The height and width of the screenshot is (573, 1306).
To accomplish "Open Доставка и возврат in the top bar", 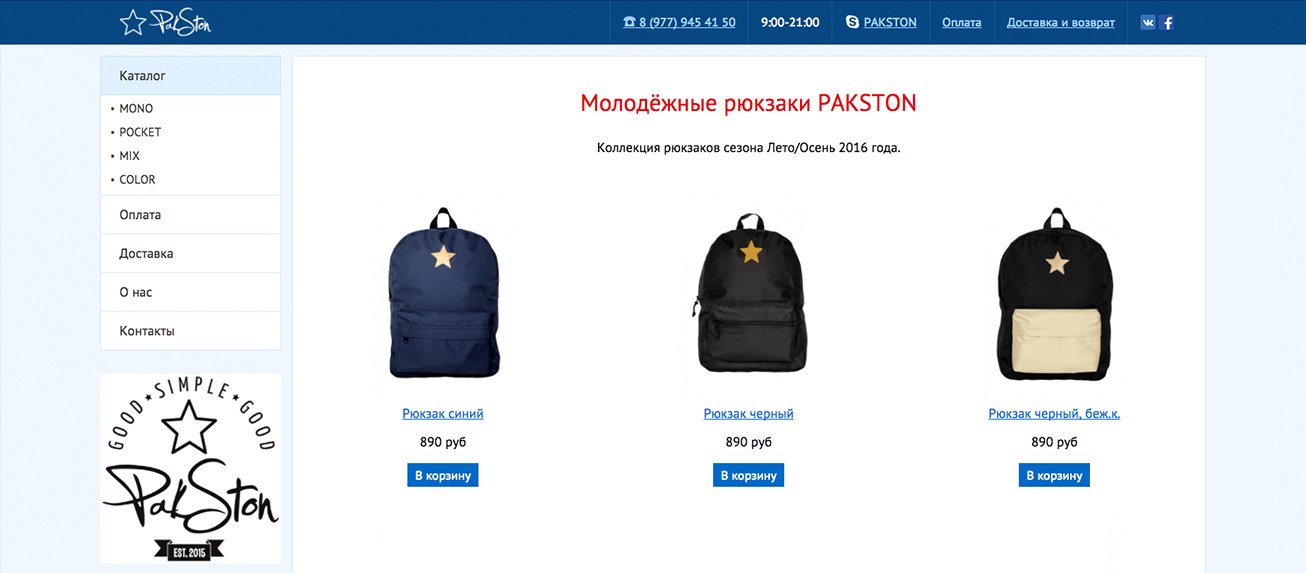I will click(1060, 22).
